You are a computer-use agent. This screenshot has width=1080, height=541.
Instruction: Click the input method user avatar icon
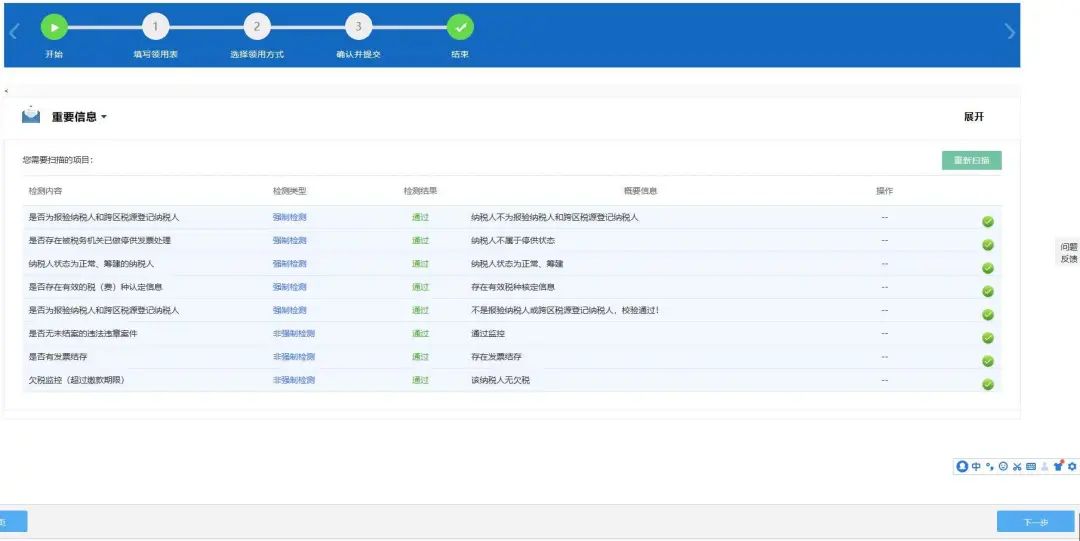[x=962, y=467]
